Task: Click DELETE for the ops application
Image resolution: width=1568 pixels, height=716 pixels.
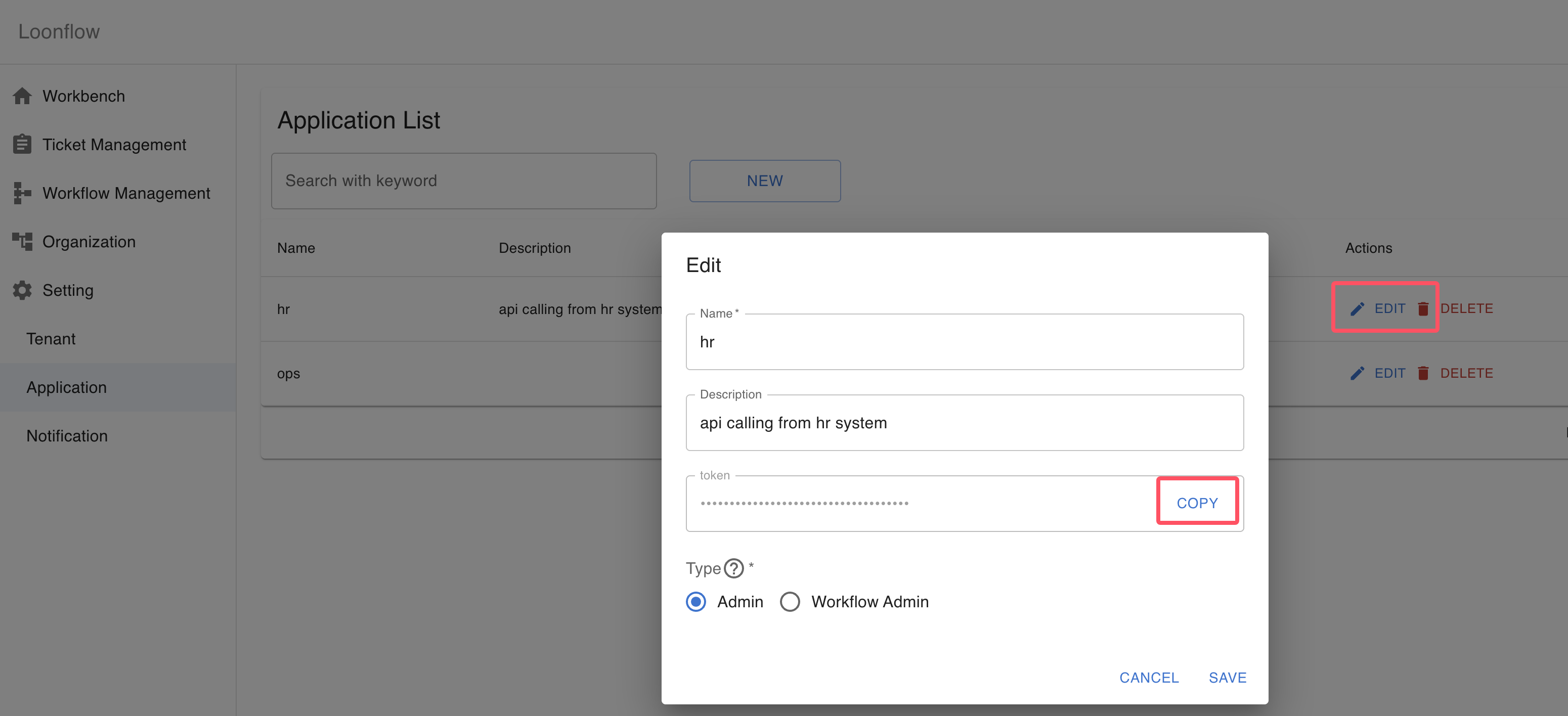Action: point(1455,374)
